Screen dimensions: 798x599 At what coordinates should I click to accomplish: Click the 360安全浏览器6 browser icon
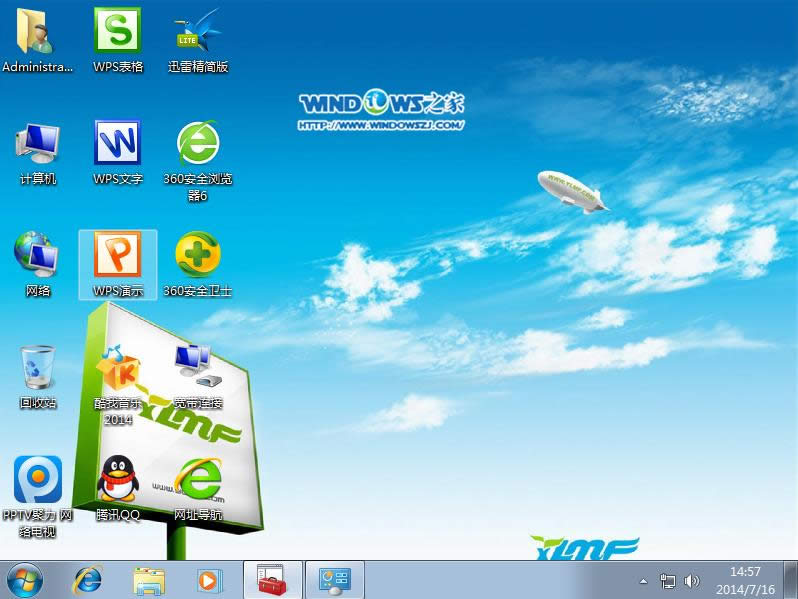198,144
